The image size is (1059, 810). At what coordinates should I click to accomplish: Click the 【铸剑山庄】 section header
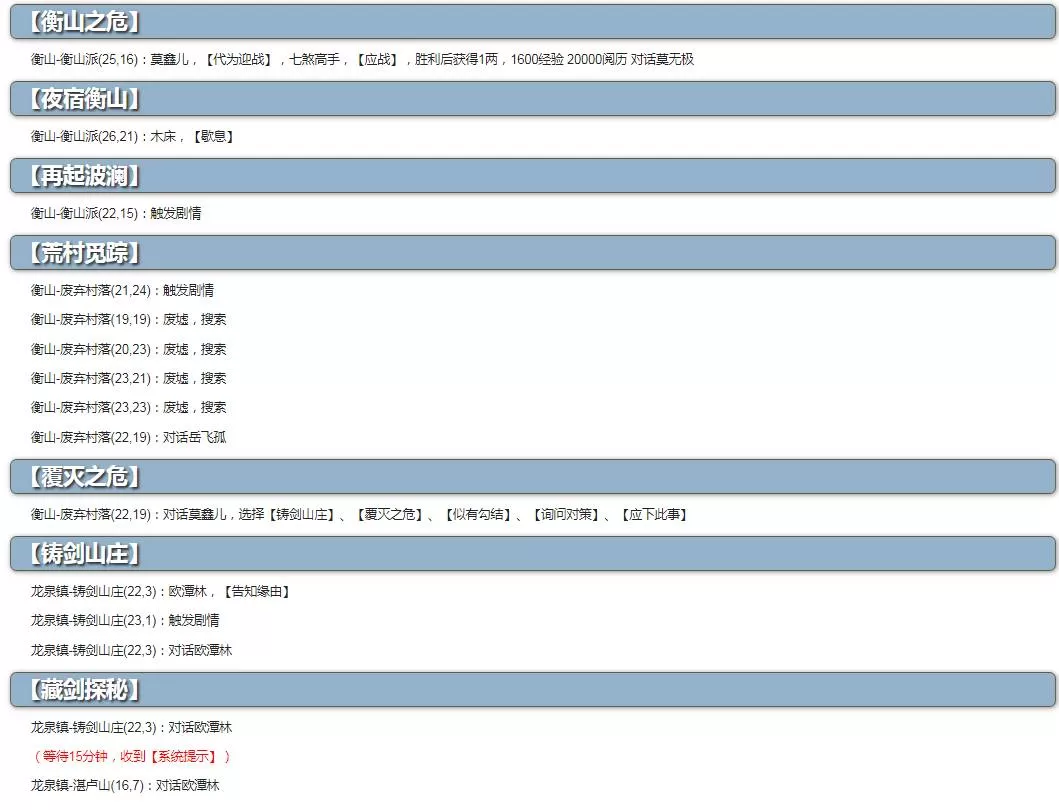coord(532,554)
